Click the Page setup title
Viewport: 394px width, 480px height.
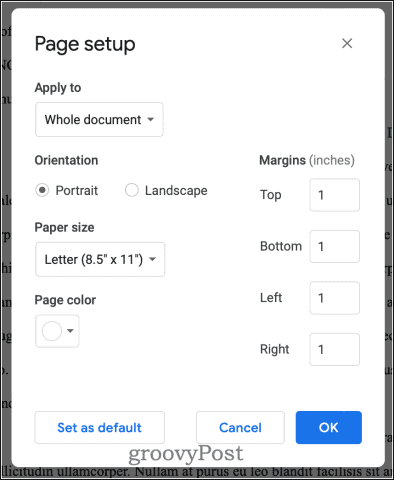pyautogui.click(x=85, y=44)
